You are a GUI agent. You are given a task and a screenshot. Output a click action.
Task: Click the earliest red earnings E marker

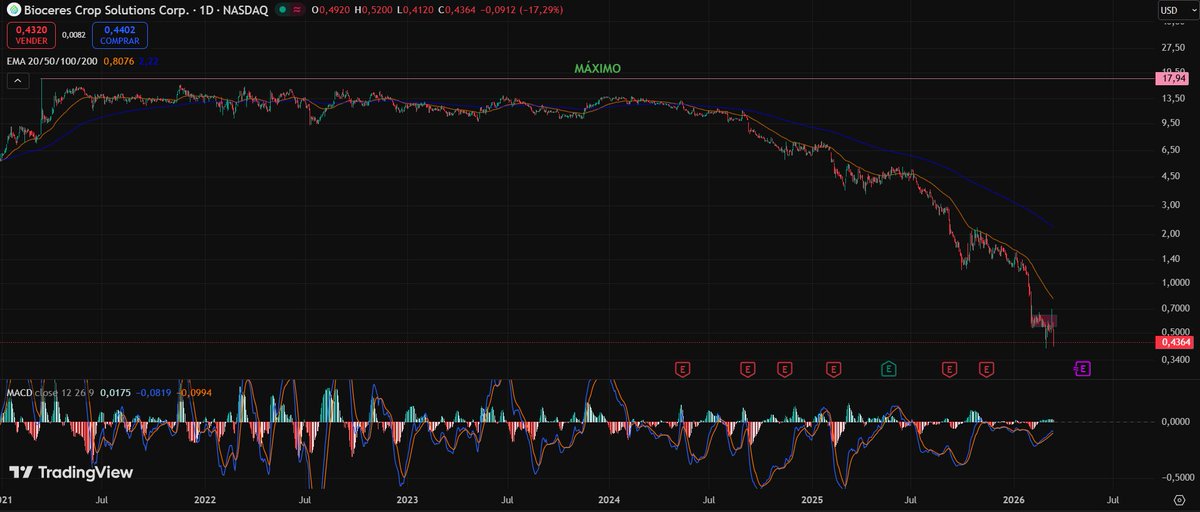[x=683, y=369]
